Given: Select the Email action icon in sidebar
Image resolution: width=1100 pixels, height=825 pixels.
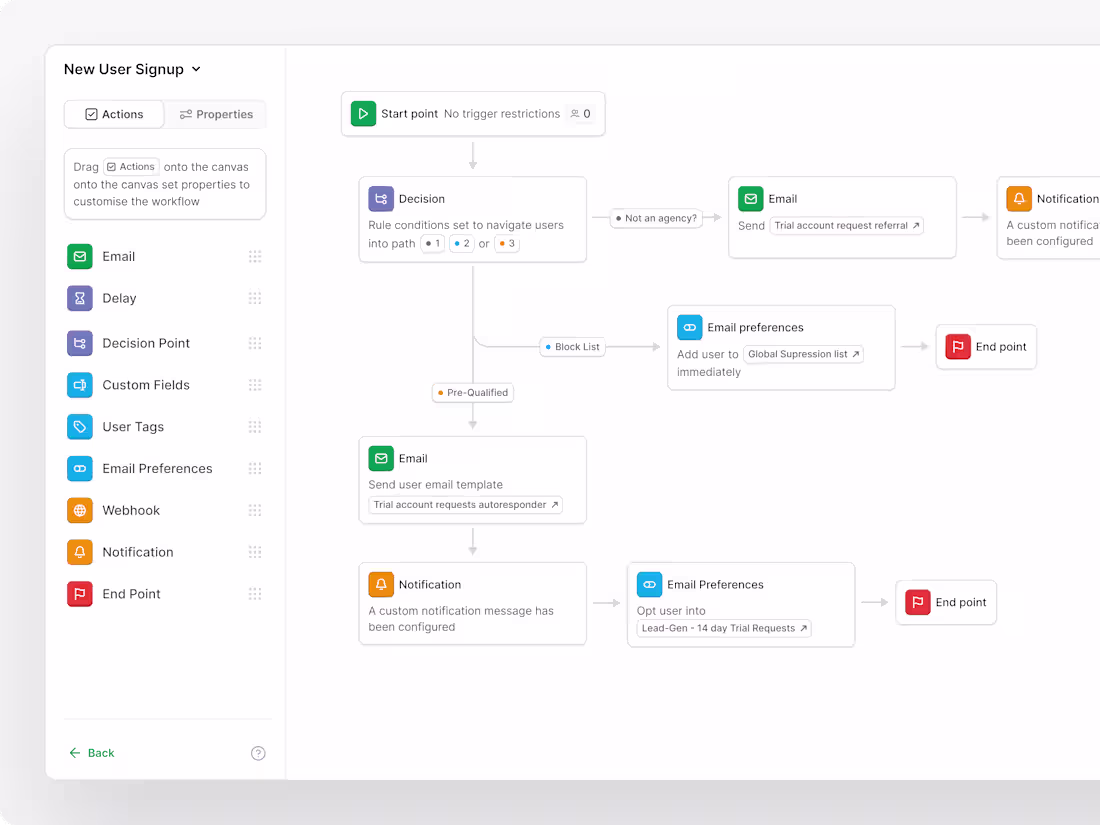Looking at the screenshot, I should 80,256.
